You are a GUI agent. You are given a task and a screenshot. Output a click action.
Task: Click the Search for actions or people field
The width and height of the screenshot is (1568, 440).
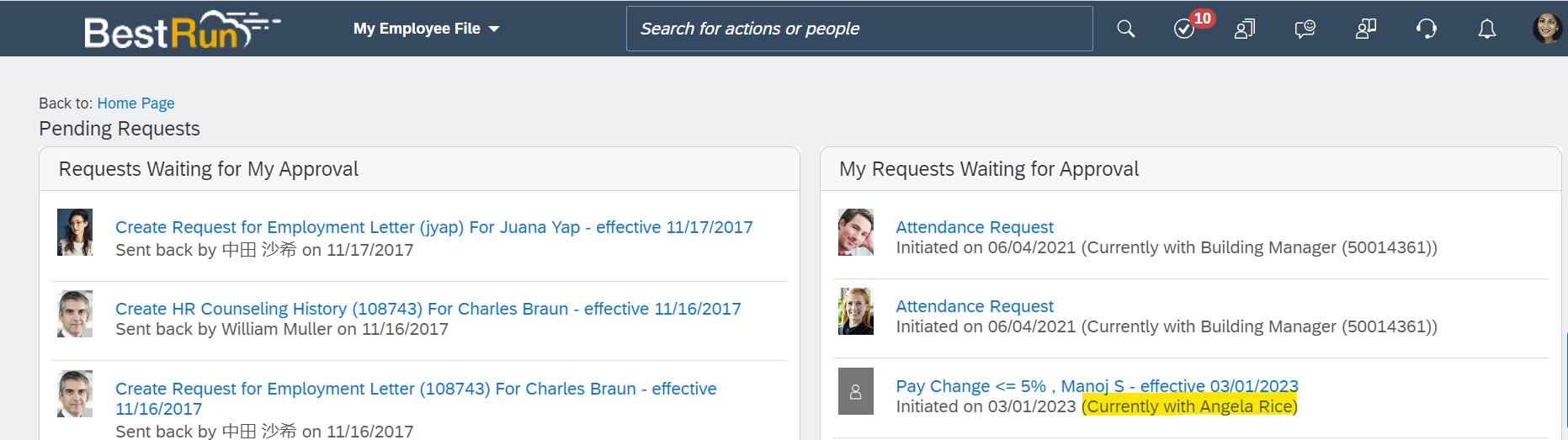859,29
